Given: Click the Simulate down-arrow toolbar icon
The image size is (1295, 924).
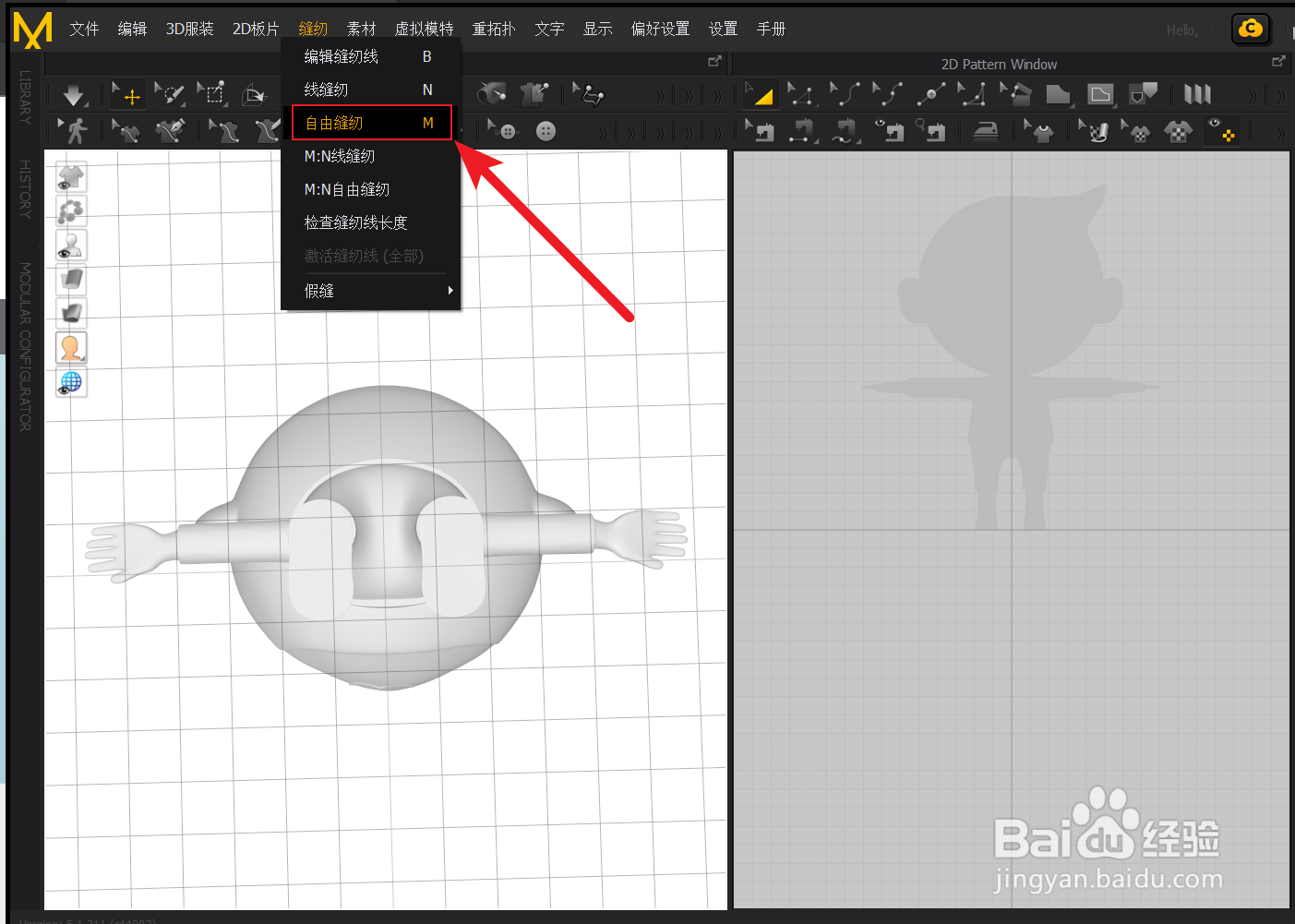Looking at the screenshot, I should pyautogui.click(x=74, y=94).
